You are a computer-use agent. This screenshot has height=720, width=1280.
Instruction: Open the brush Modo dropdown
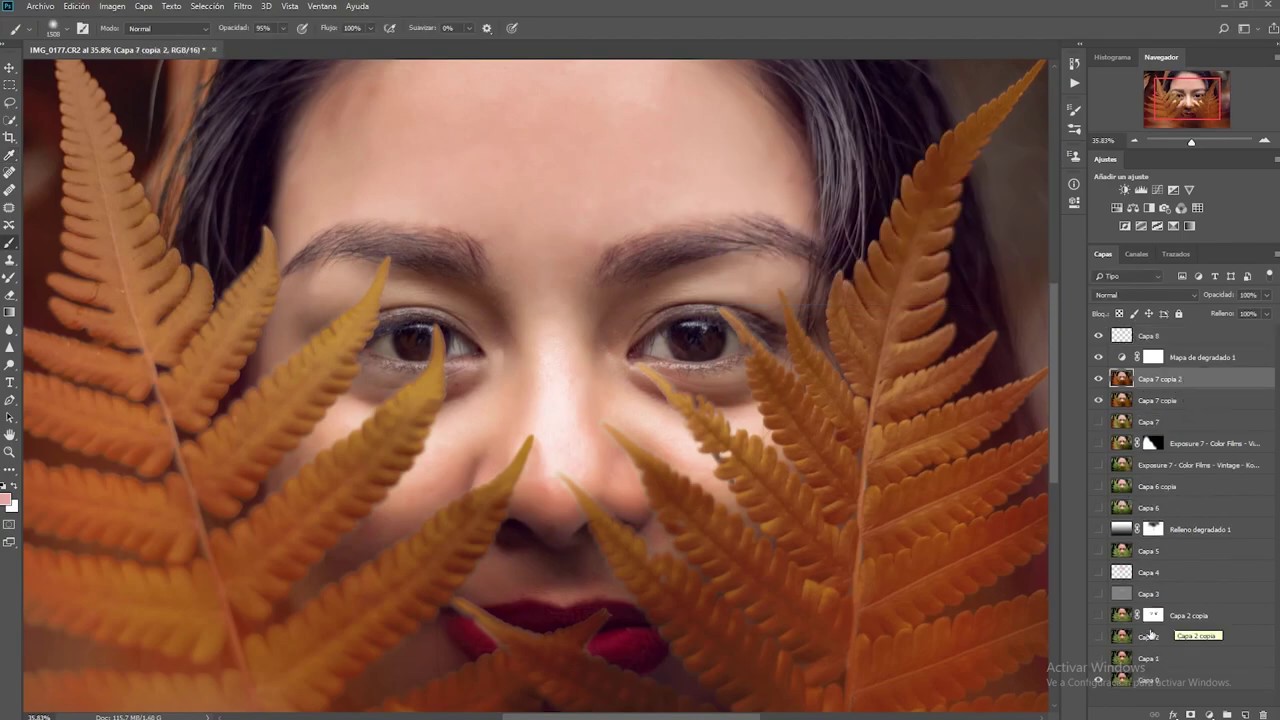pos(167,28)
